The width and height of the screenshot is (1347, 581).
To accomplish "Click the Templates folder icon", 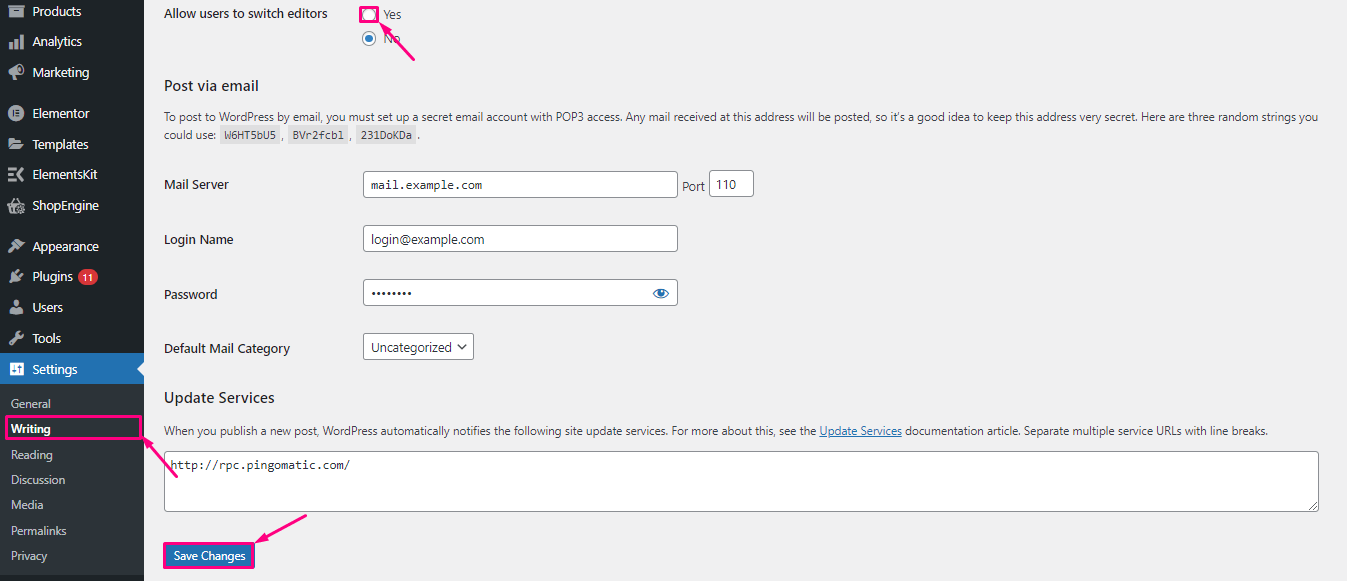I will (16, 144).
